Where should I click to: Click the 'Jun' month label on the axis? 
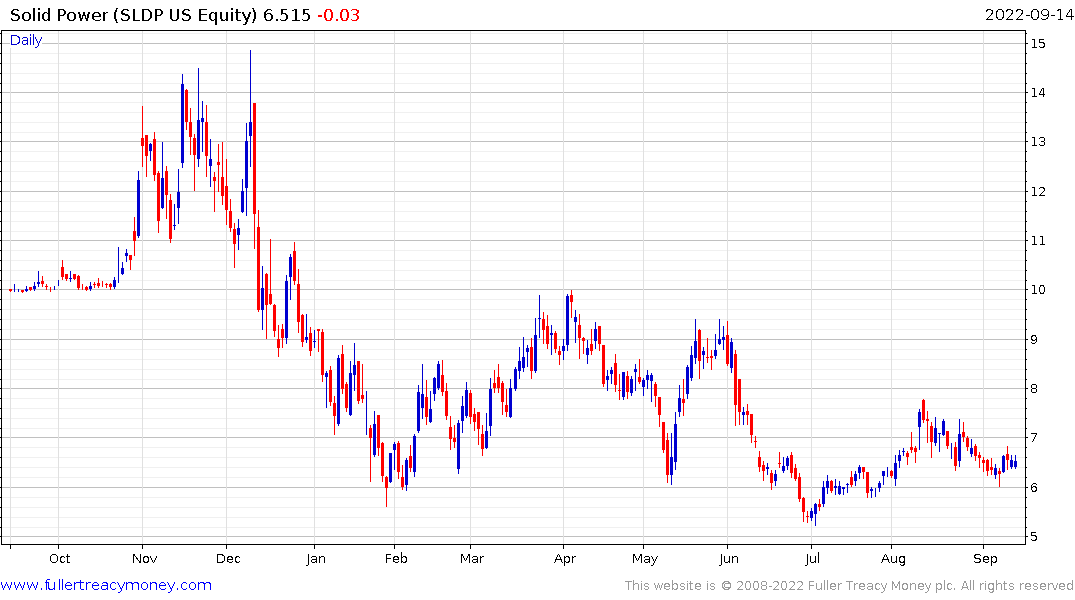coord(729,558)
